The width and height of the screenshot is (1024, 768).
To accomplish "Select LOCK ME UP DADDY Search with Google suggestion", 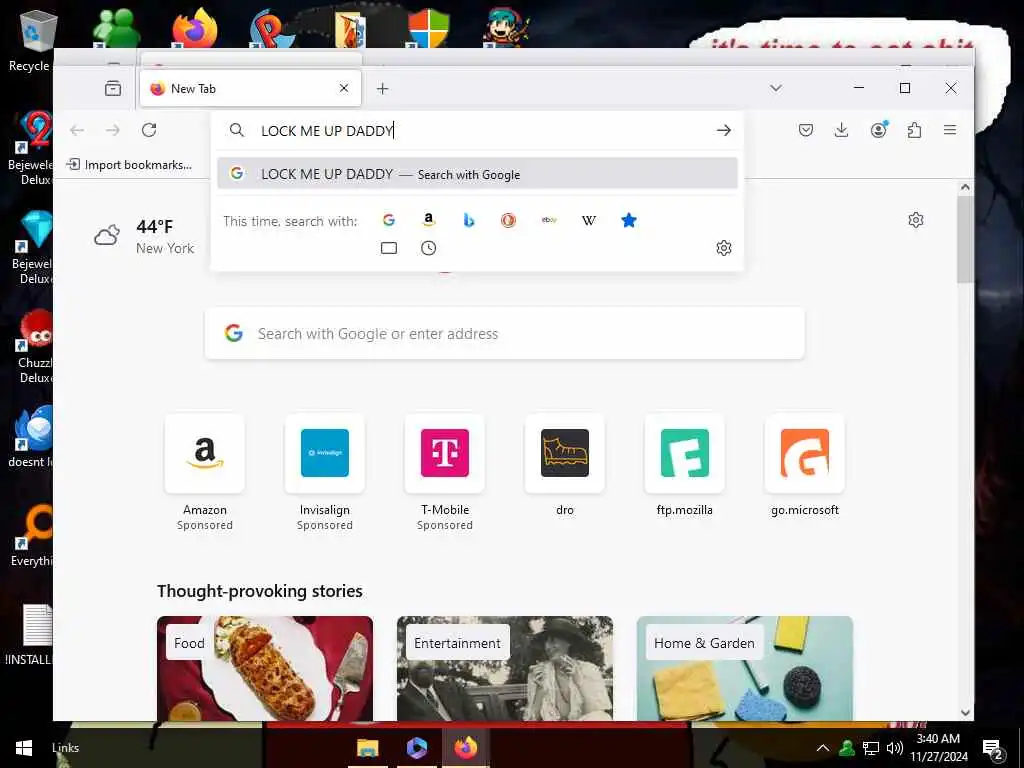I will [x=477, y=174].
